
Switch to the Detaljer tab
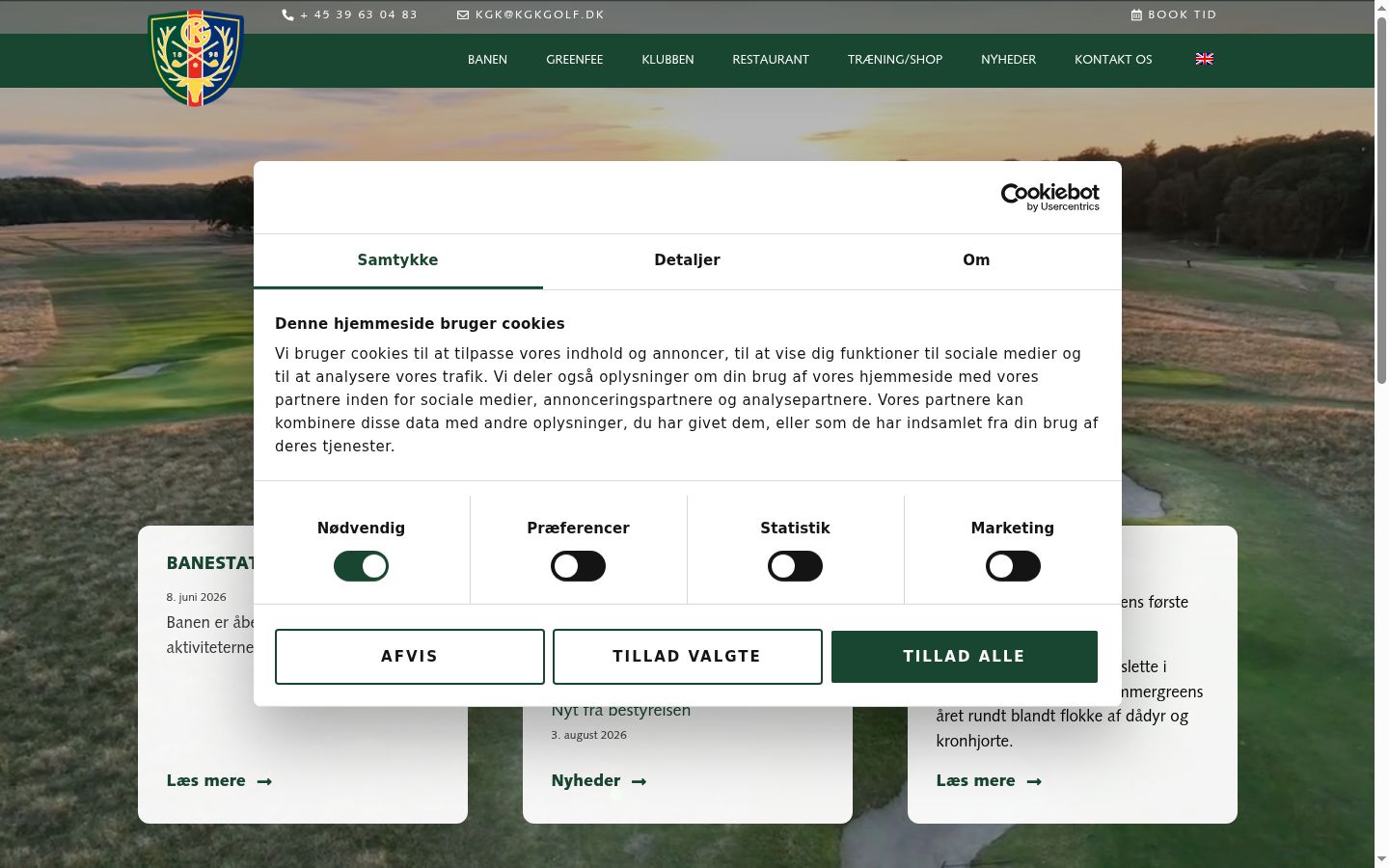point(688,260)
